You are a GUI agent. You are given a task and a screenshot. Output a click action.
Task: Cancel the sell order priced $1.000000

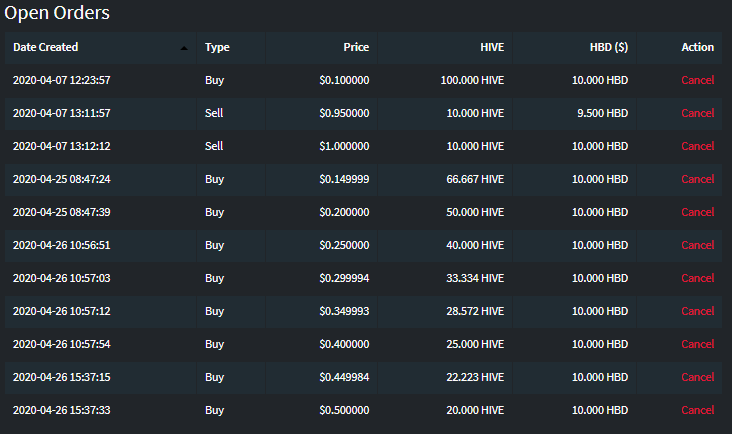tap(697, 146)
